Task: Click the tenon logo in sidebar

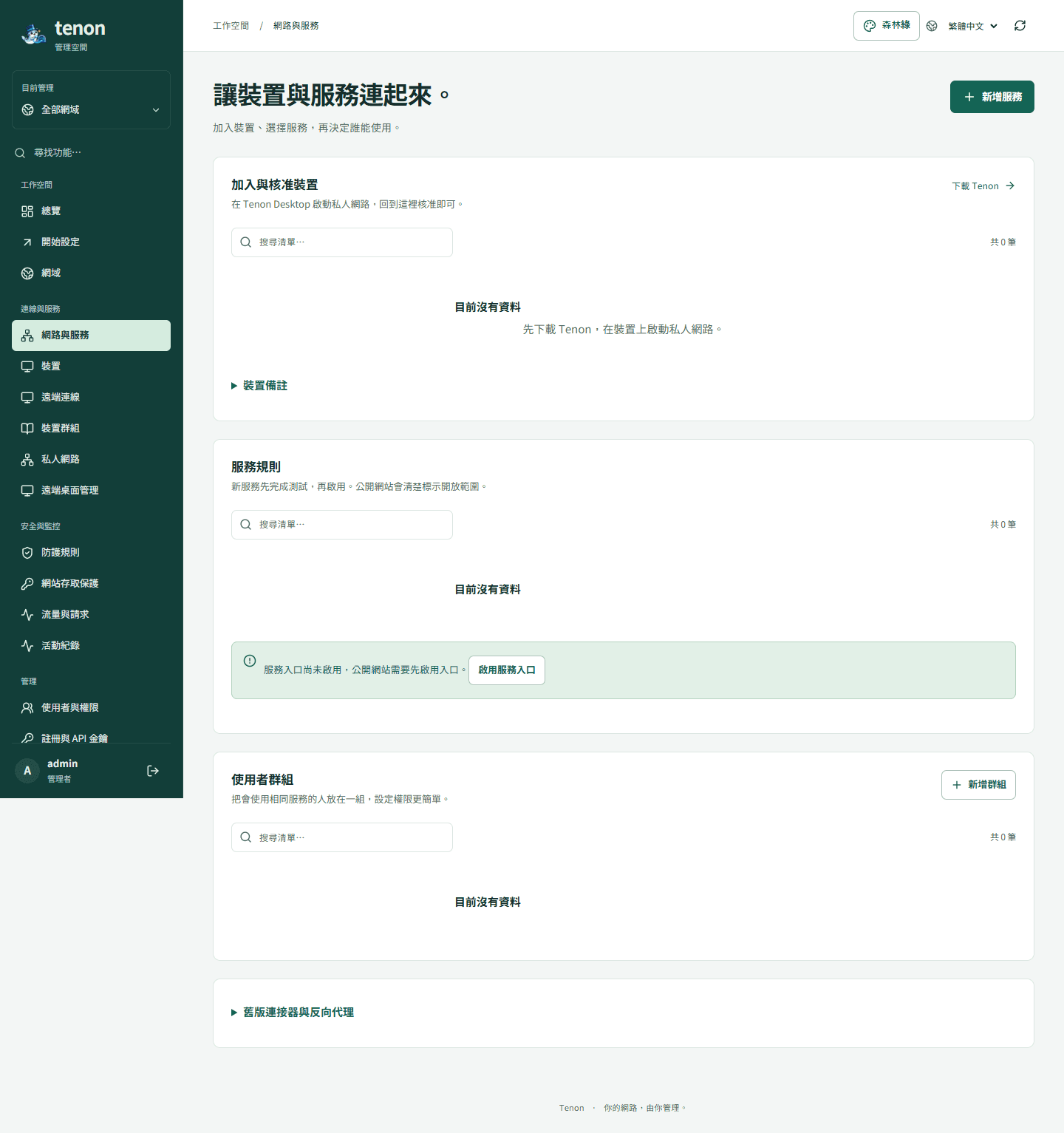Action: [x=64, y=34]
